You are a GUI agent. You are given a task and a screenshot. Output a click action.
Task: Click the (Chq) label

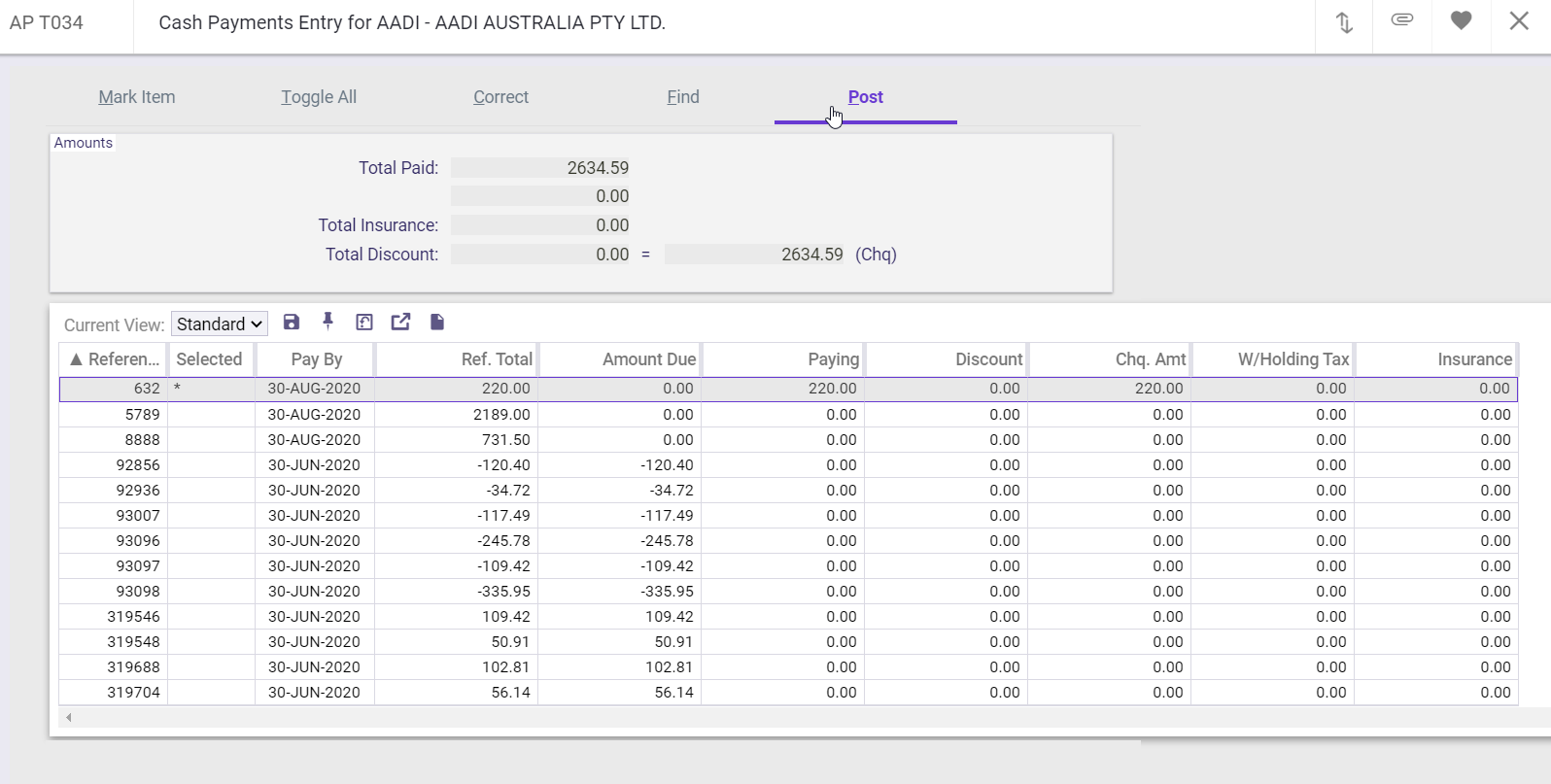[876, 255]
